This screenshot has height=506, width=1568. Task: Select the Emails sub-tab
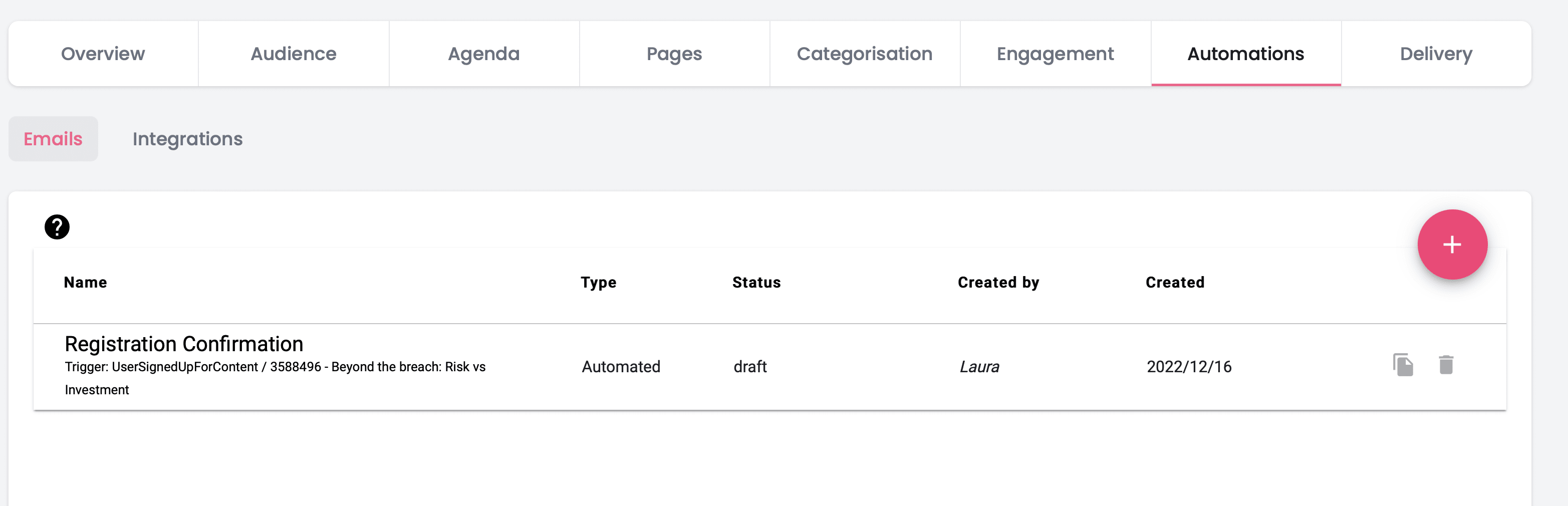tap(53, 139)
